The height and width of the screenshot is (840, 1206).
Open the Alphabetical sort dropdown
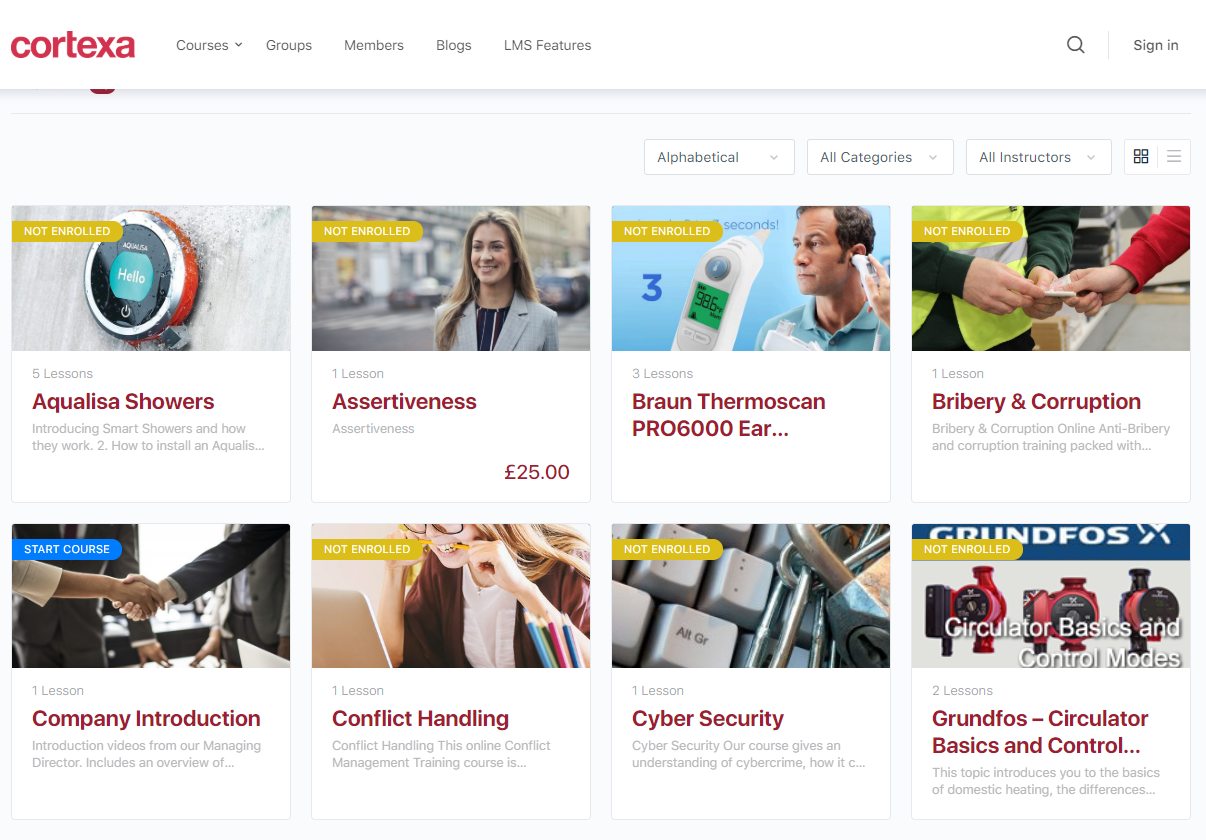coord(719,157)
